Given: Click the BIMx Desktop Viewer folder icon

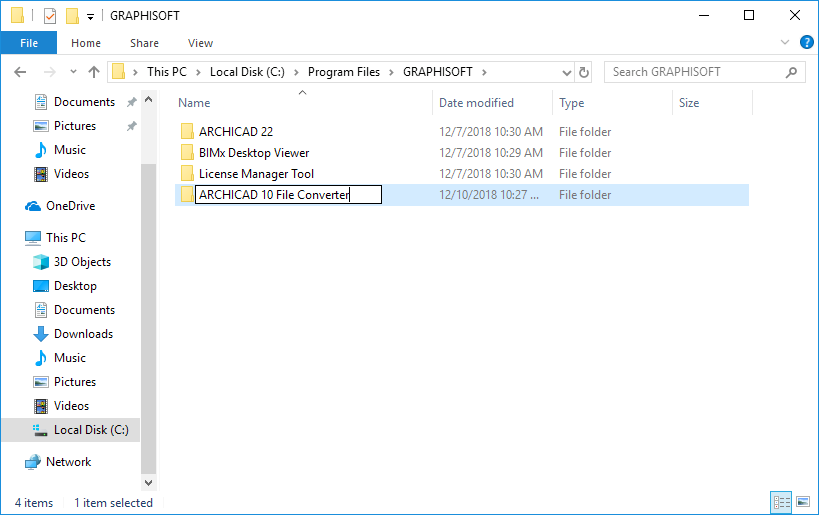Looking at the screenshot, I should pyautogui.click(x=187, y=153).
